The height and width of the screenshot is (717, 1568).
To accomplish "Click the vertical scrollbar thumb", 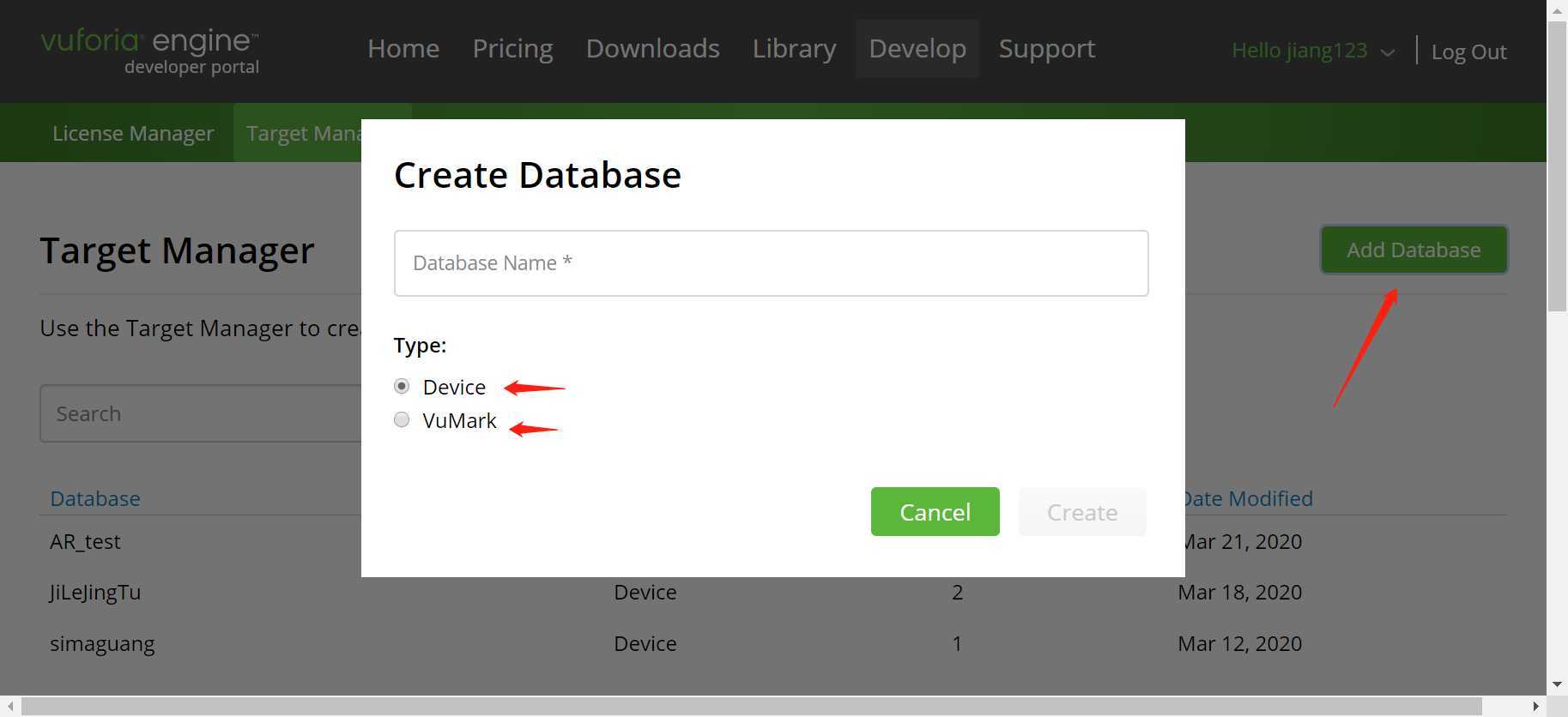I will pos(1557,166).
